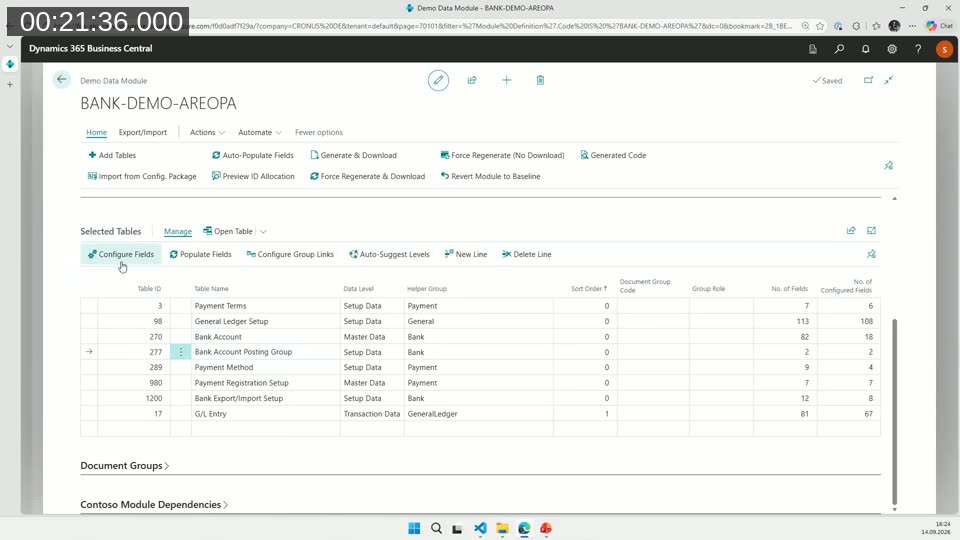
Task: Click Add Tables
Action: (x=112, y=156)
